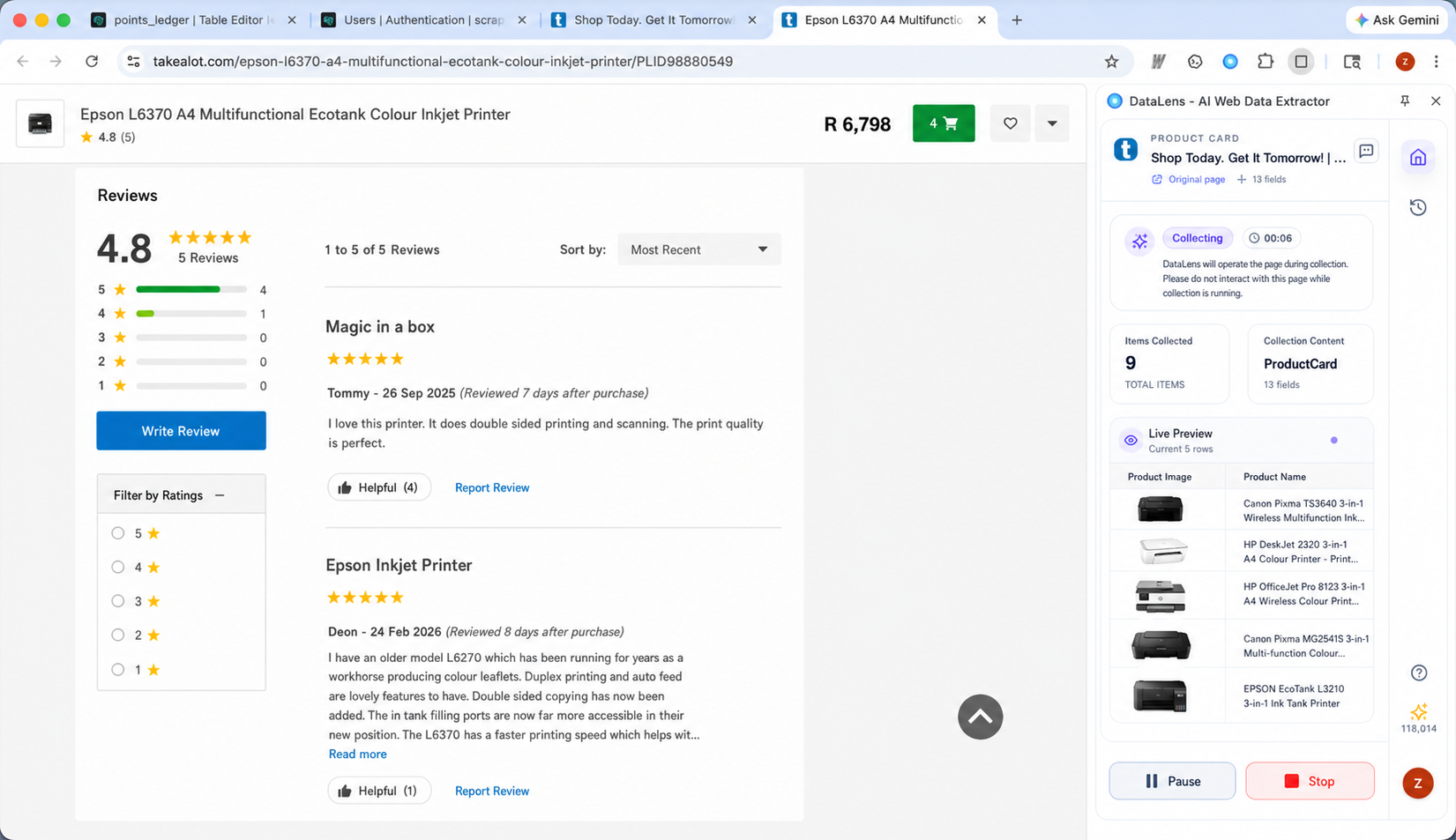Viewport: 1456px width, 840px height.
Task: Report the Epson Inkjet Printer review
Action: pyautogui.click(x=492, y=791)
